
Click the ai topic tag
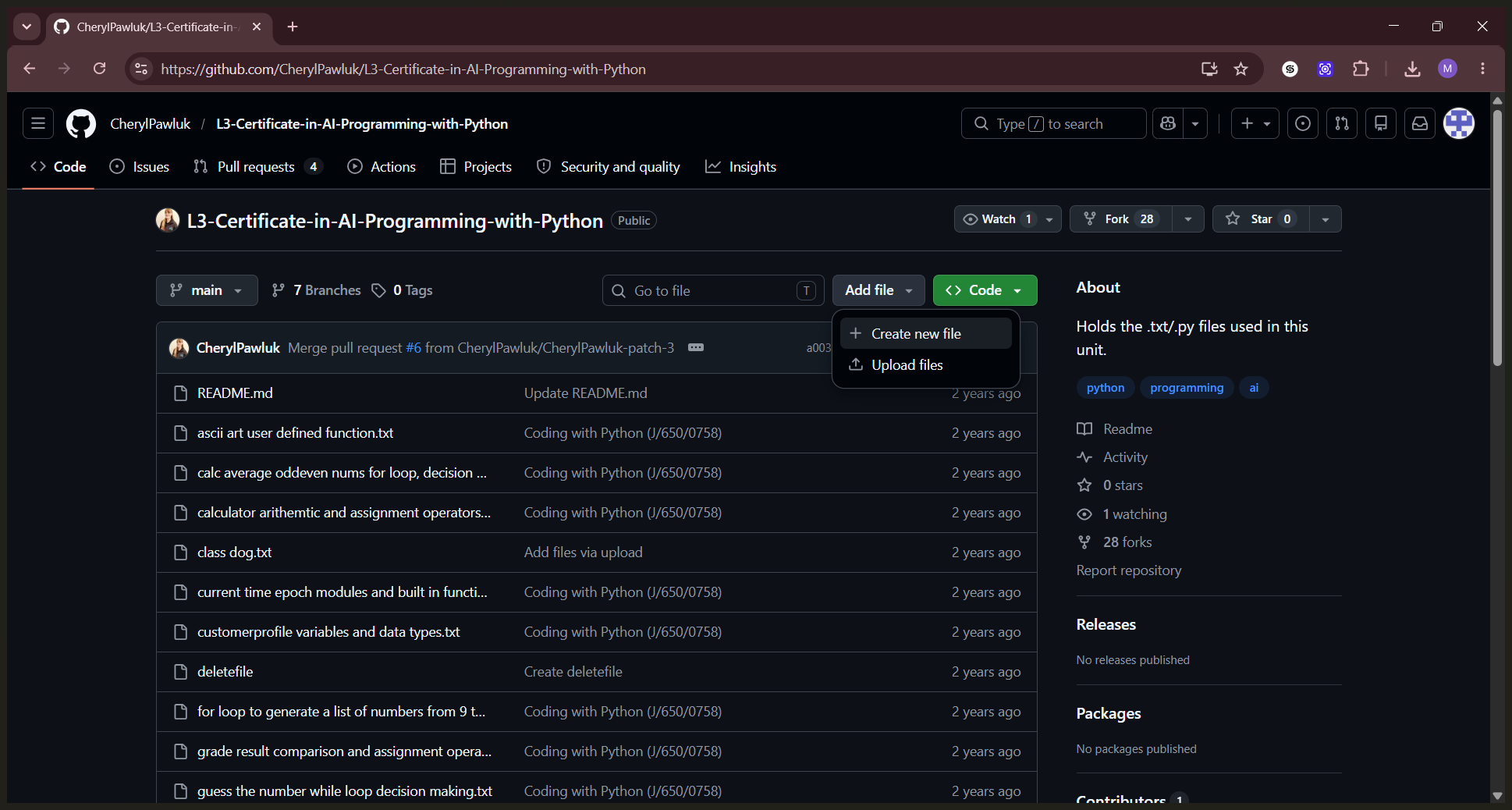point(1254,388)
